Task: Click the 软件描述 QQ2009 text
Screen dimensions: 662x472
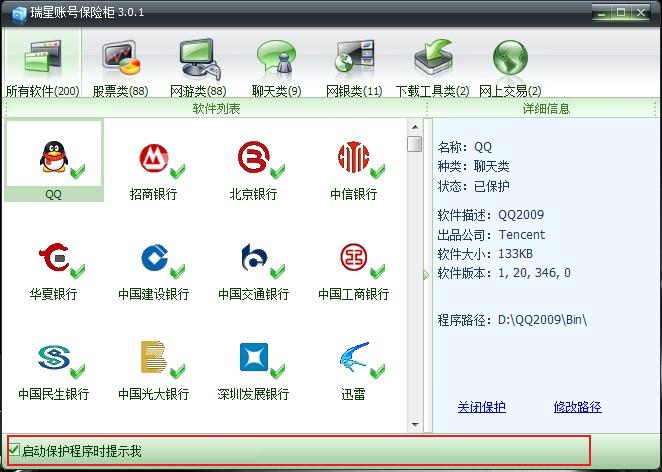Action: coord(491,215)
